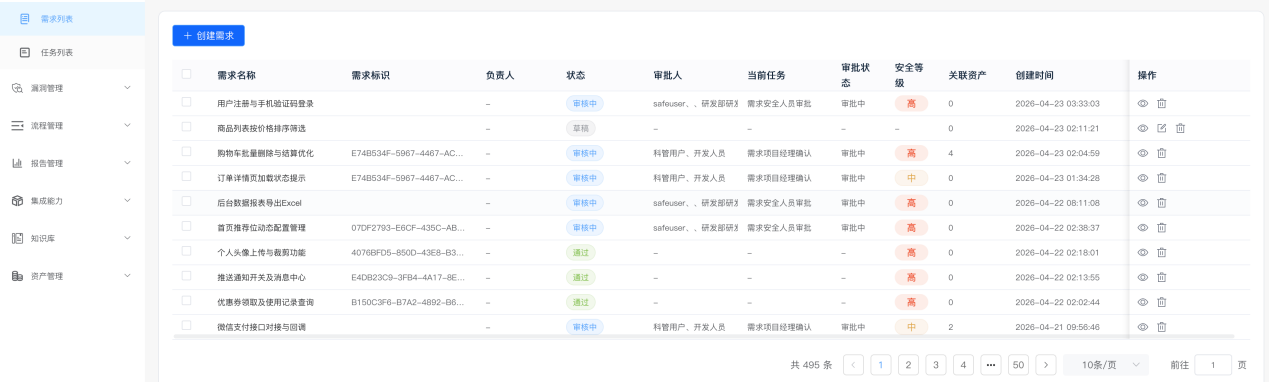Tick the select-all checkbox in table header
Viewport: 1269px width, 382px height.
click(x=186, y=74)
